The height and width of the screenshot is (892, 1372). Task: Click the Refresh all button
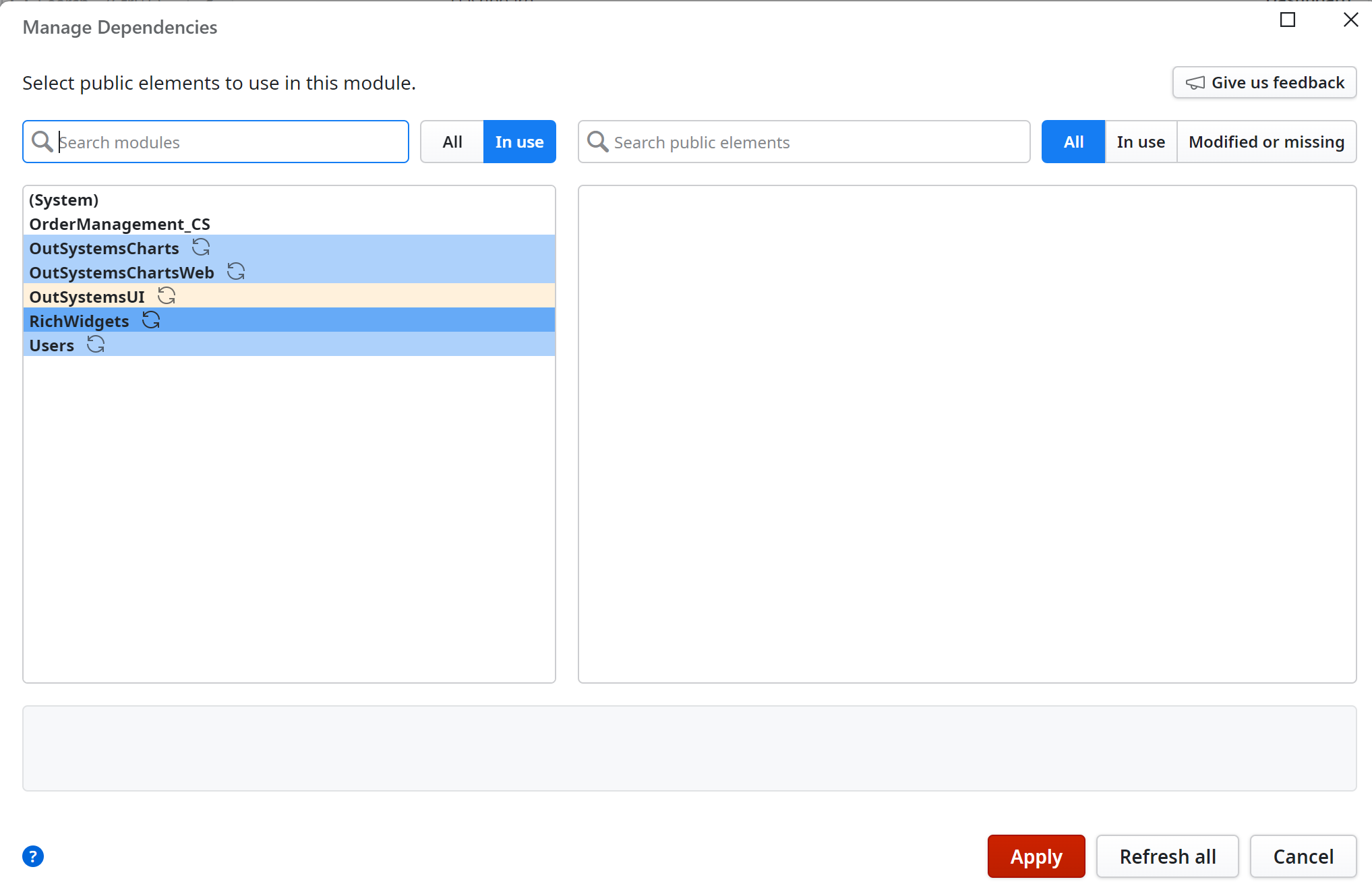point(1168,856)
